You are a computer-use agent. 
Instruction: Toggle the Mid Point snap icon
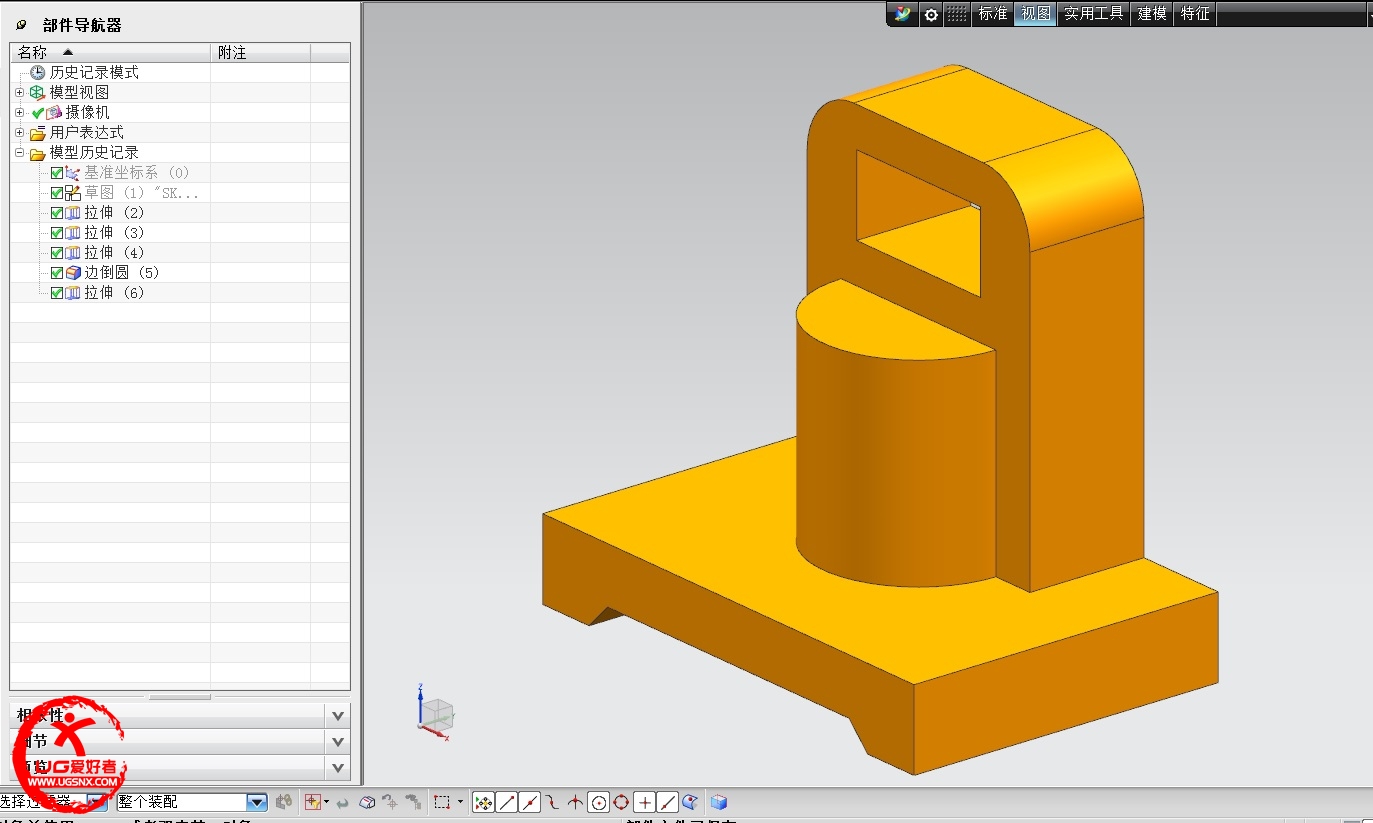530,802
